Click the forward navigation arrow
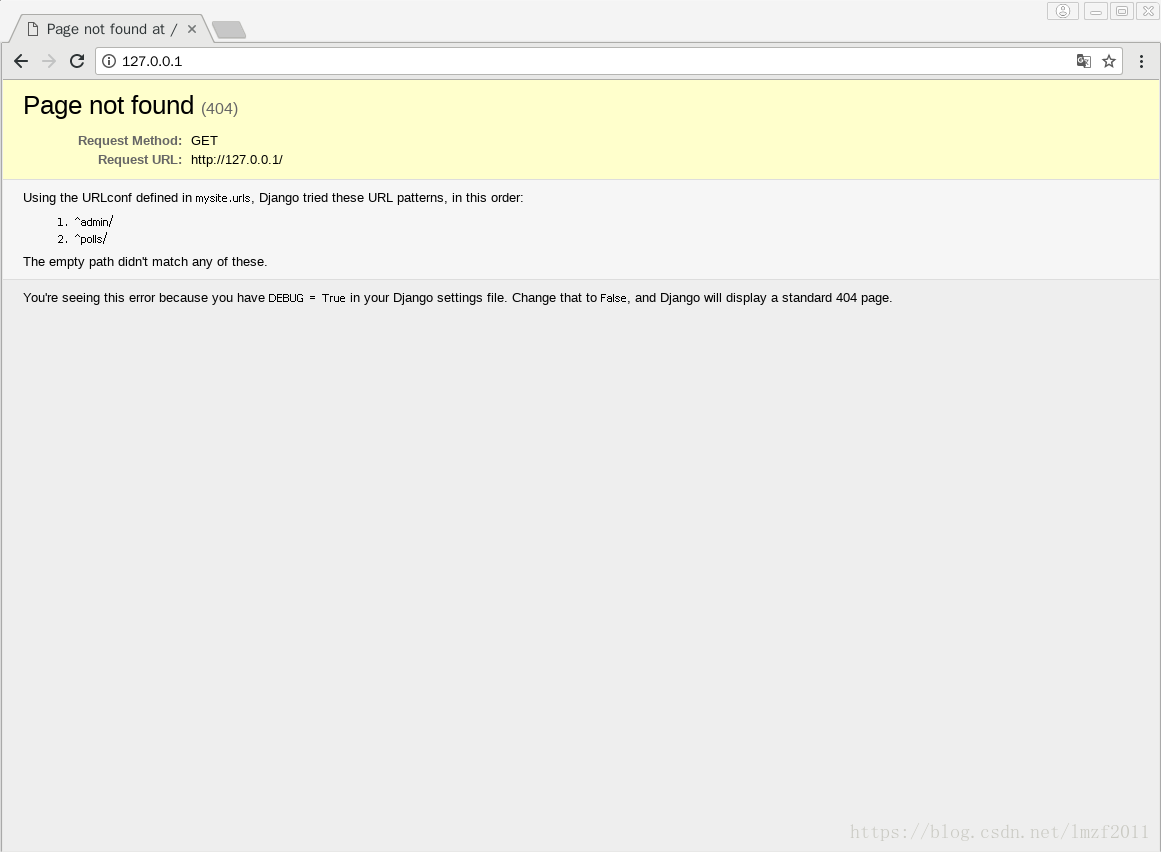The image size is (1161, 852). pos(49,61)
